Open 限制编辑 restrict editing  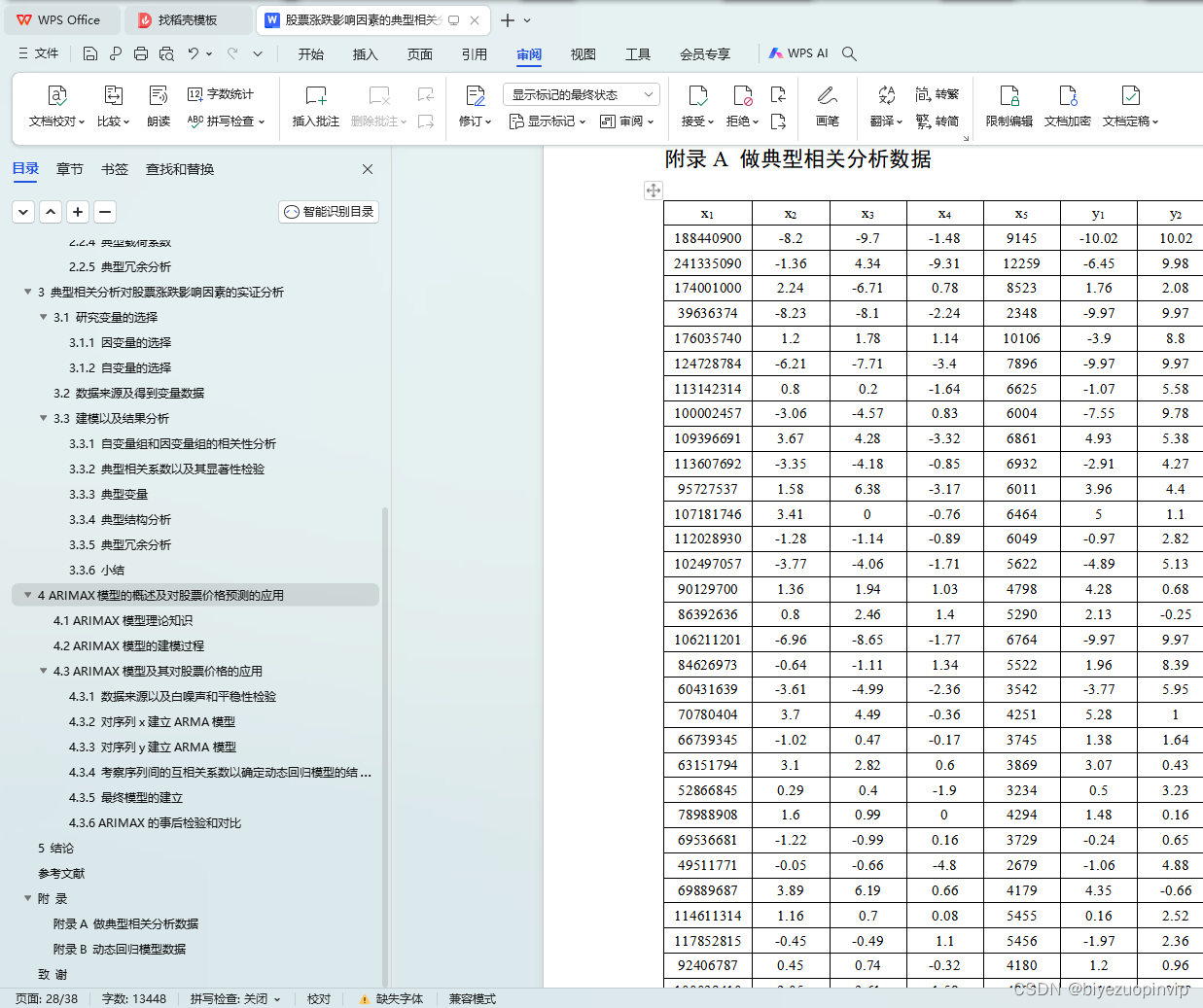pyautogui.click(x=1009, y=106)
